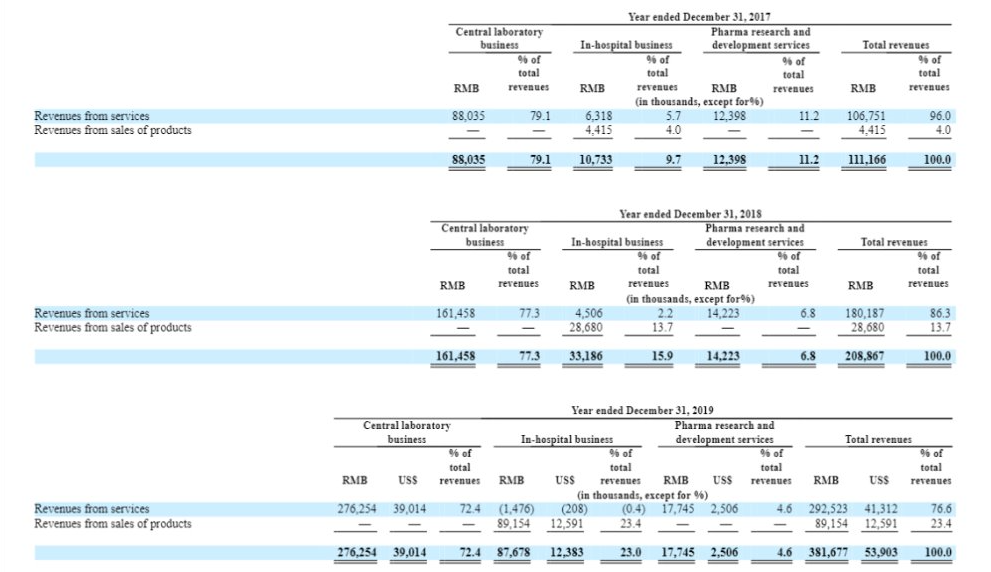
Task: Select 161,458 in the 2018 services row
Action: click(456, 313)
